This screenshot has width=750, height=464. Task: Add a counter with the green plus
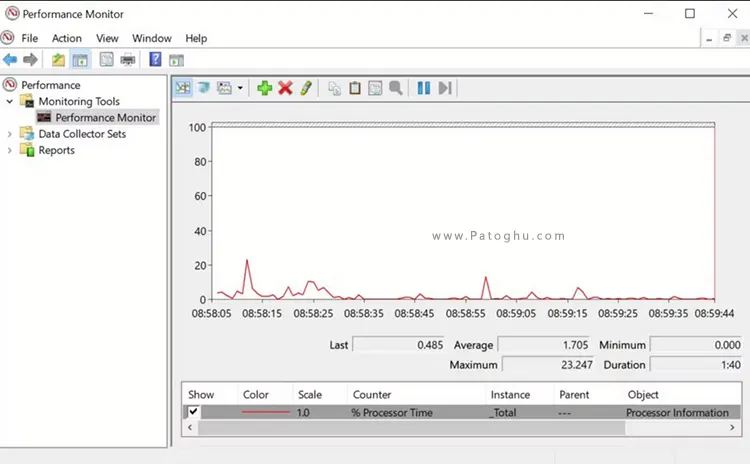[265, 88]
